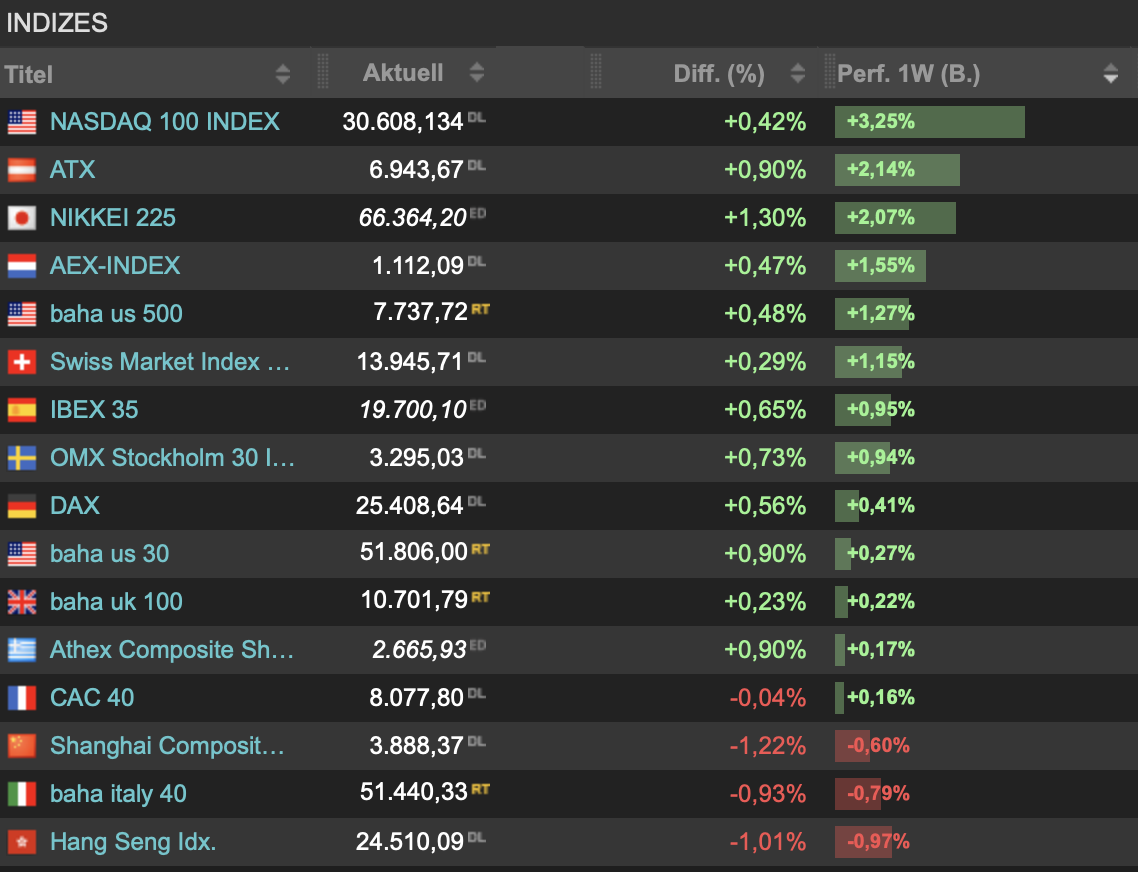Click the +2,14% performance bar for ATX

click(x=897, y=169)
